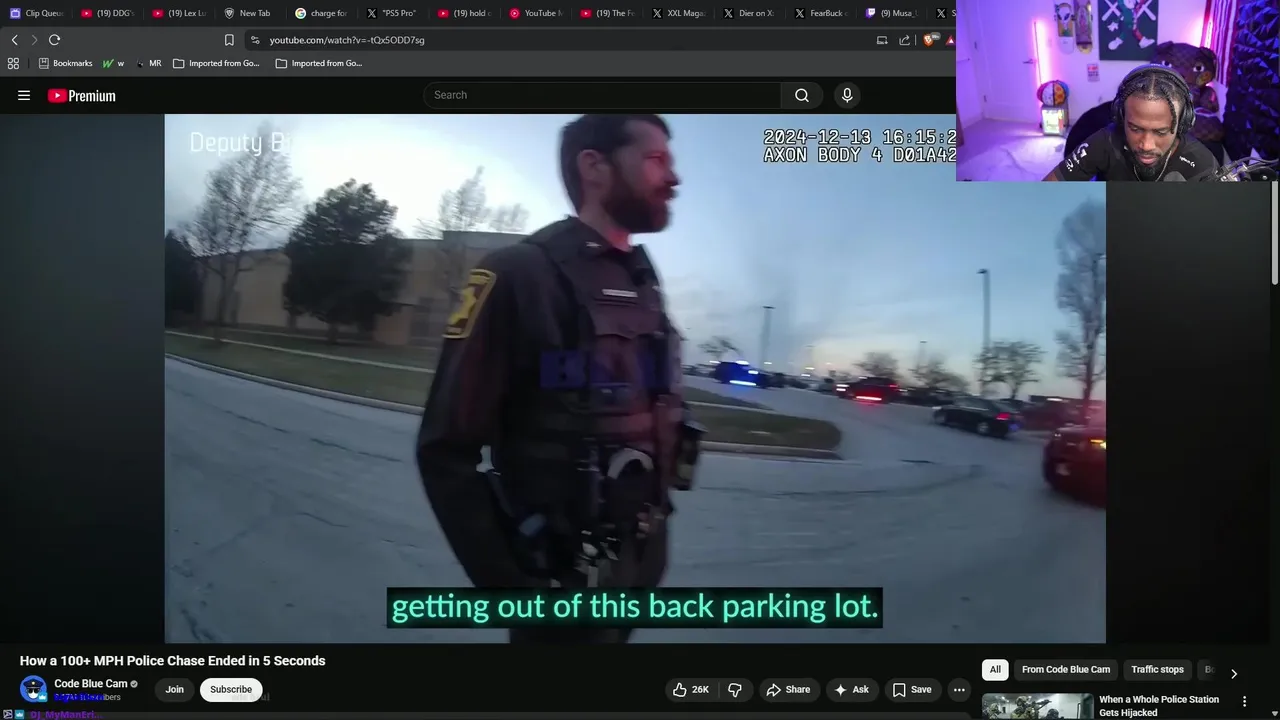The image size is (1280, 720).
Task: Open the Bookmarks folder
Action: [65, 63]
